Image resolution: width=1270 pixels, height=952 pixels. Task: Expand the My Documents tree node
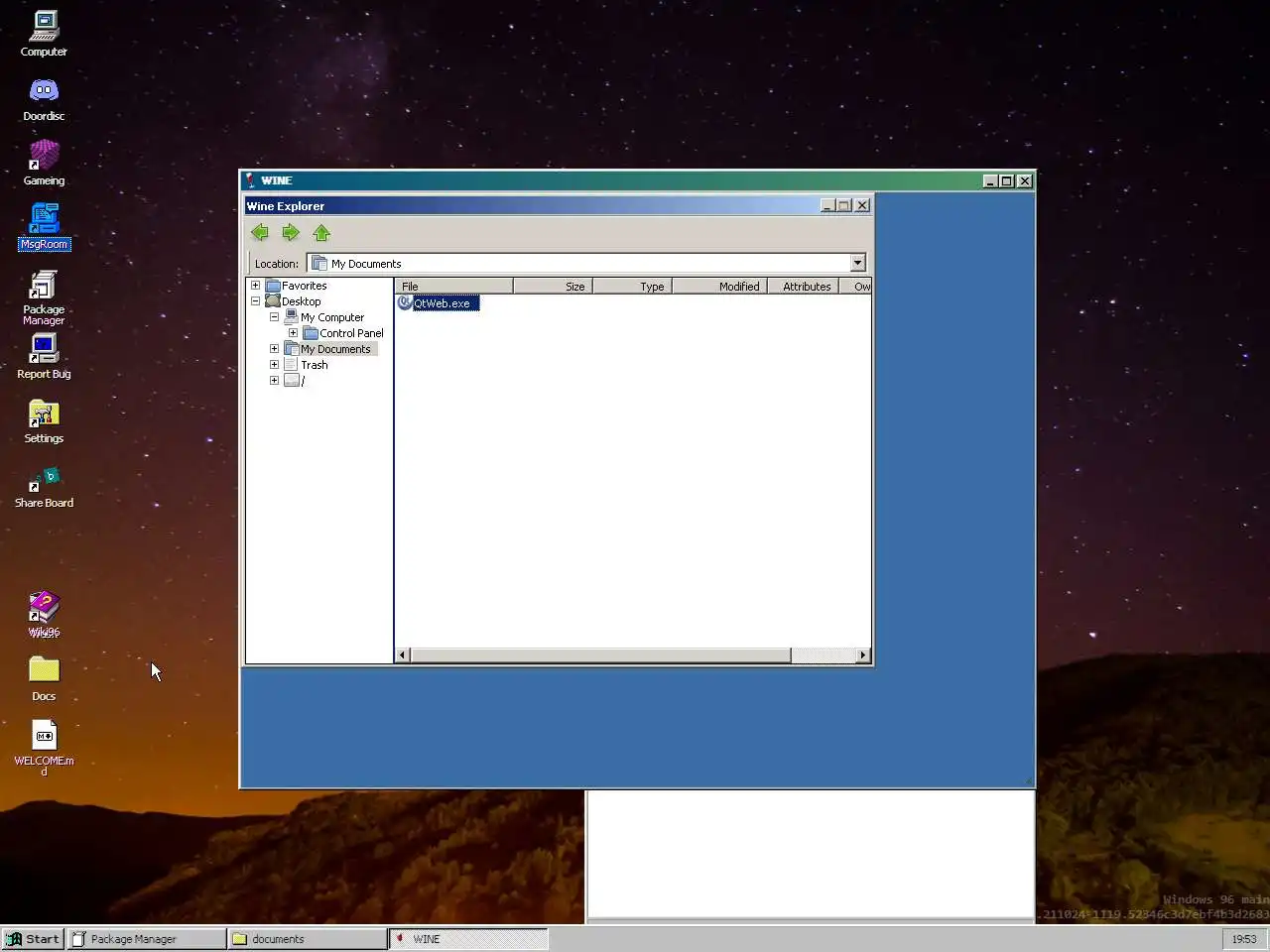point(274,349)
